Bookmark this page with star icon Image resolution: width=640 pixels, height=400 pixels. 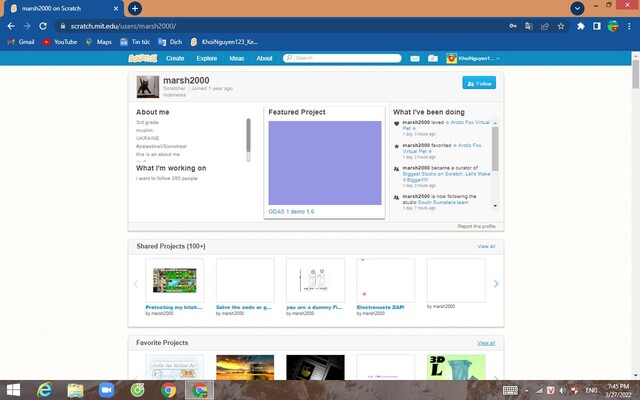pos(561,26)
